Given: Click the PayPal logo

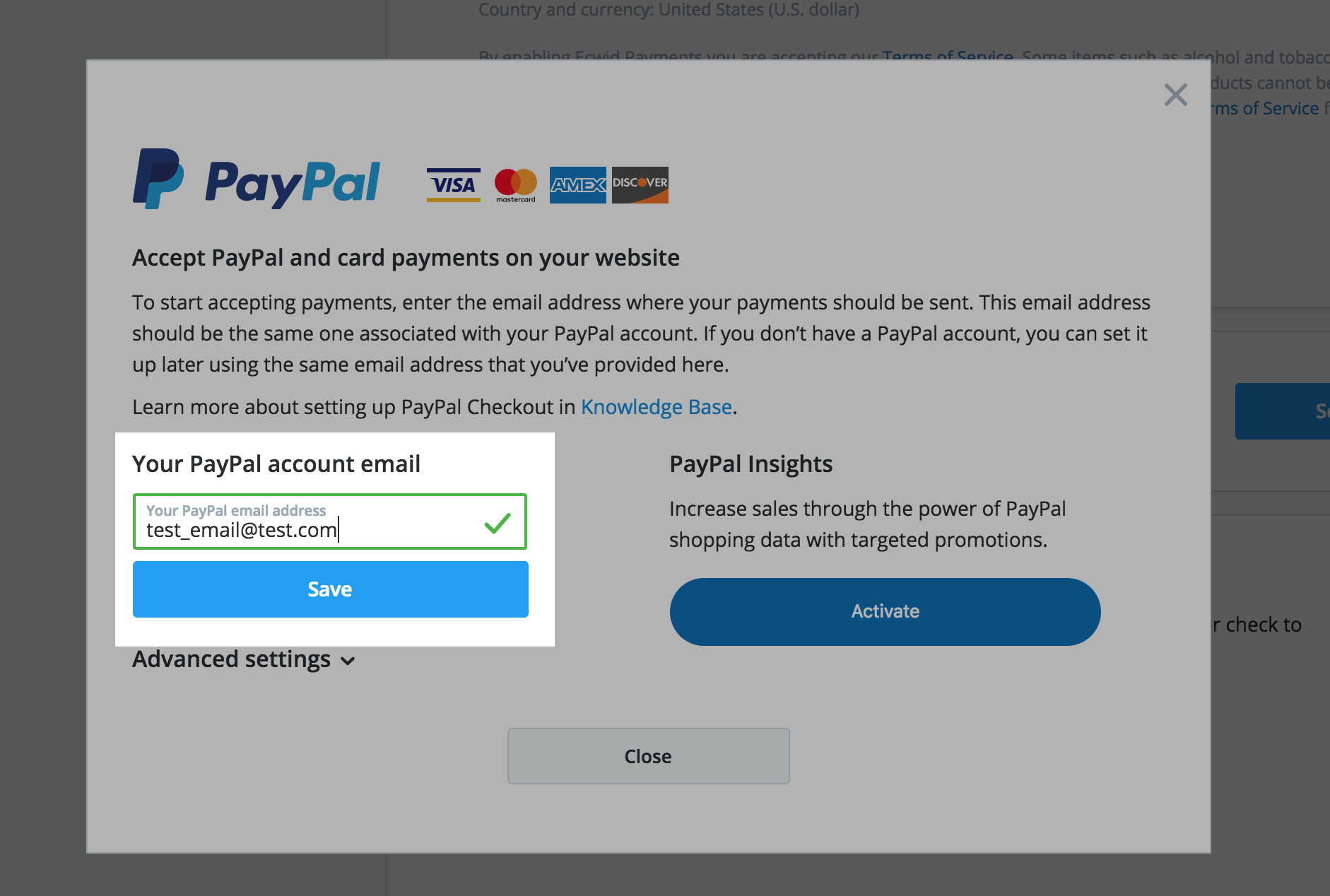Looking at the screenshot, I should click(x=257, y=179).
